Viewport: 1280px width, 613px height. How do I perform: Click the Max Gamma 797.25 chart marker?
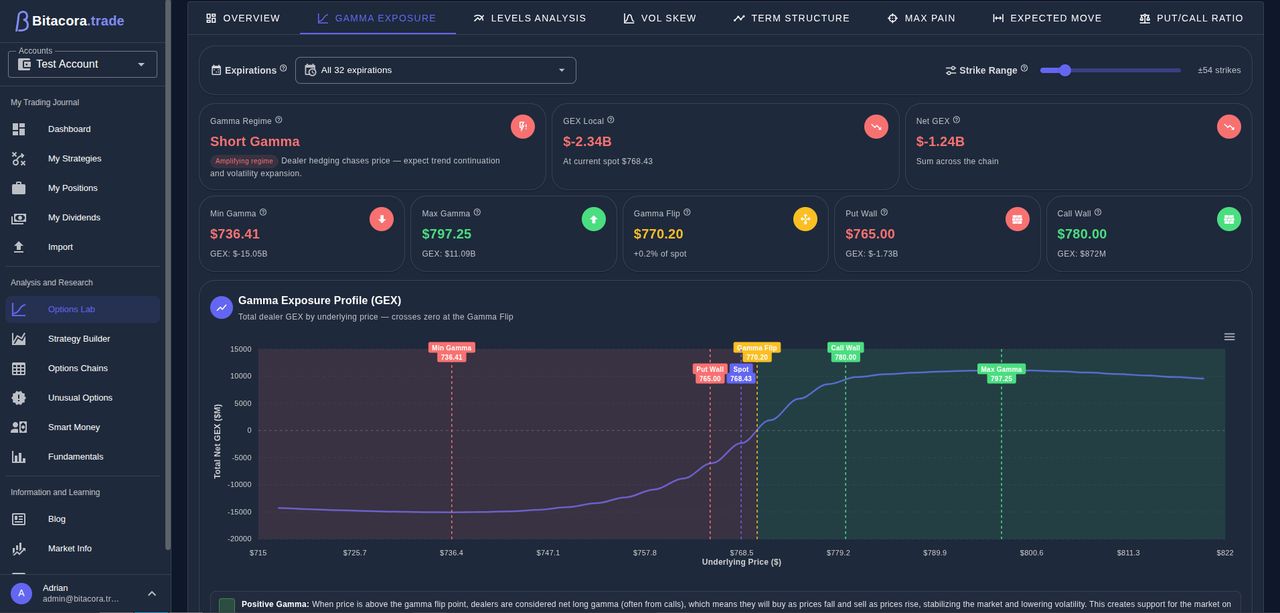(x=1001, y=374)
